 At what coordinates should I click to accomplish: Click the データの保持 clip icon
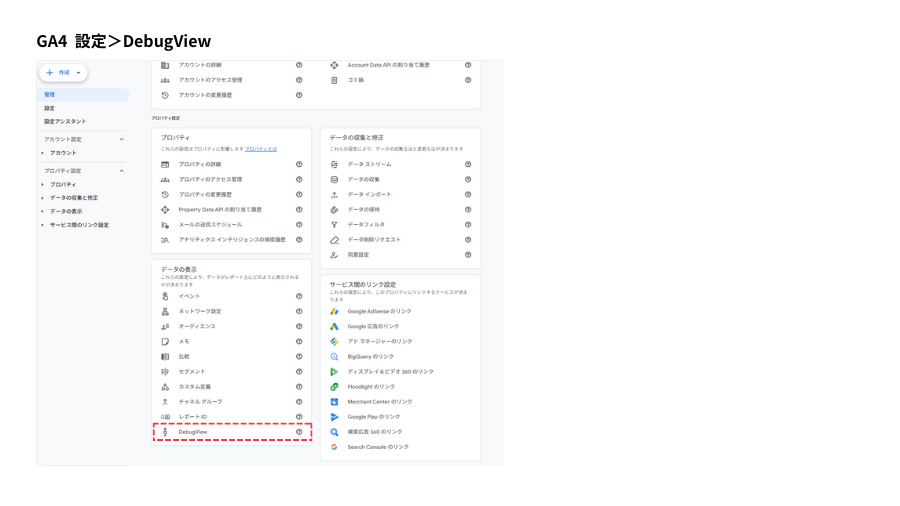(x=334, y=210)
